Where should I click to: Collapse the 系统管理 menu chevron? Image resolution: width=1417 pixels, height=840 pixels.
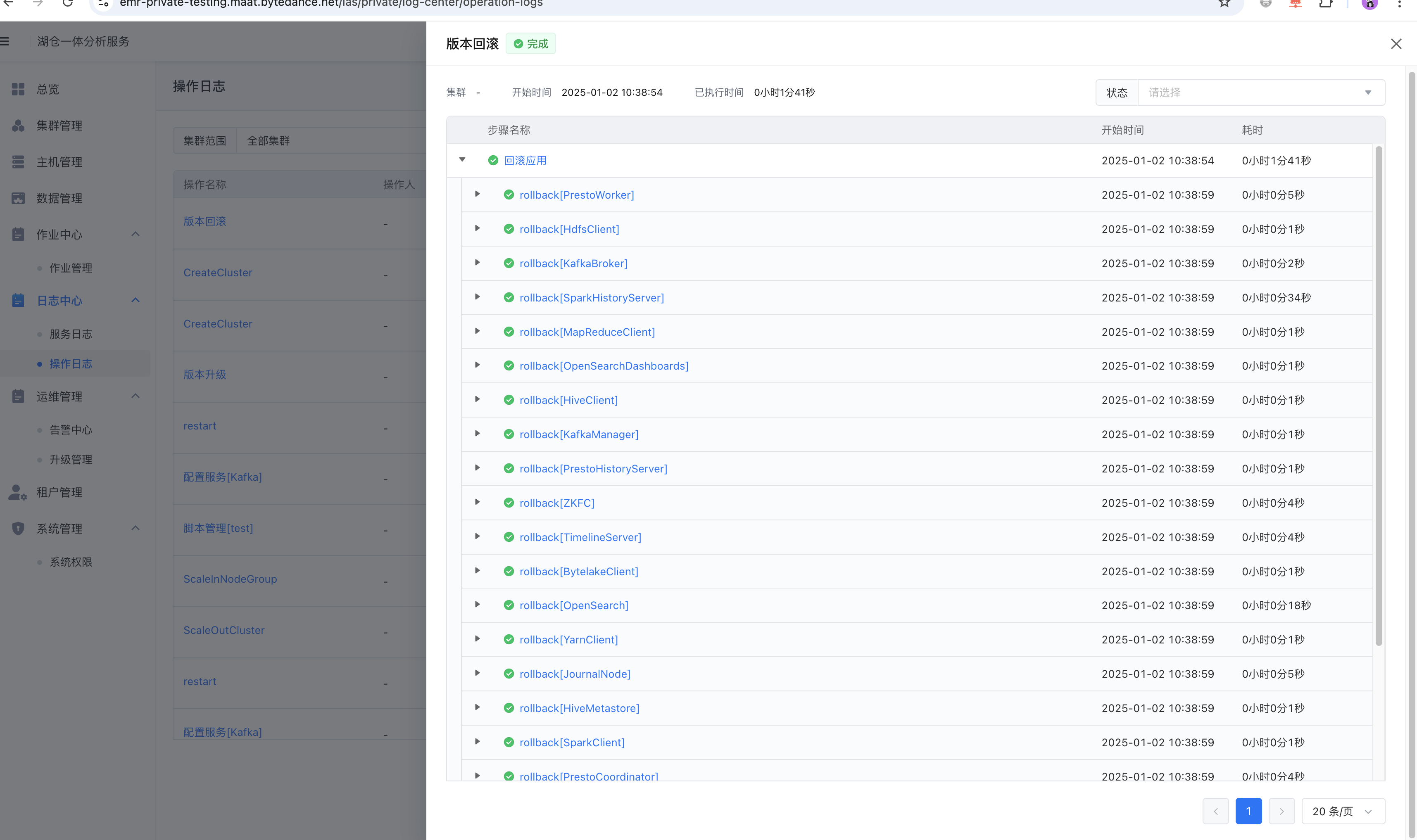pos(136,528)
